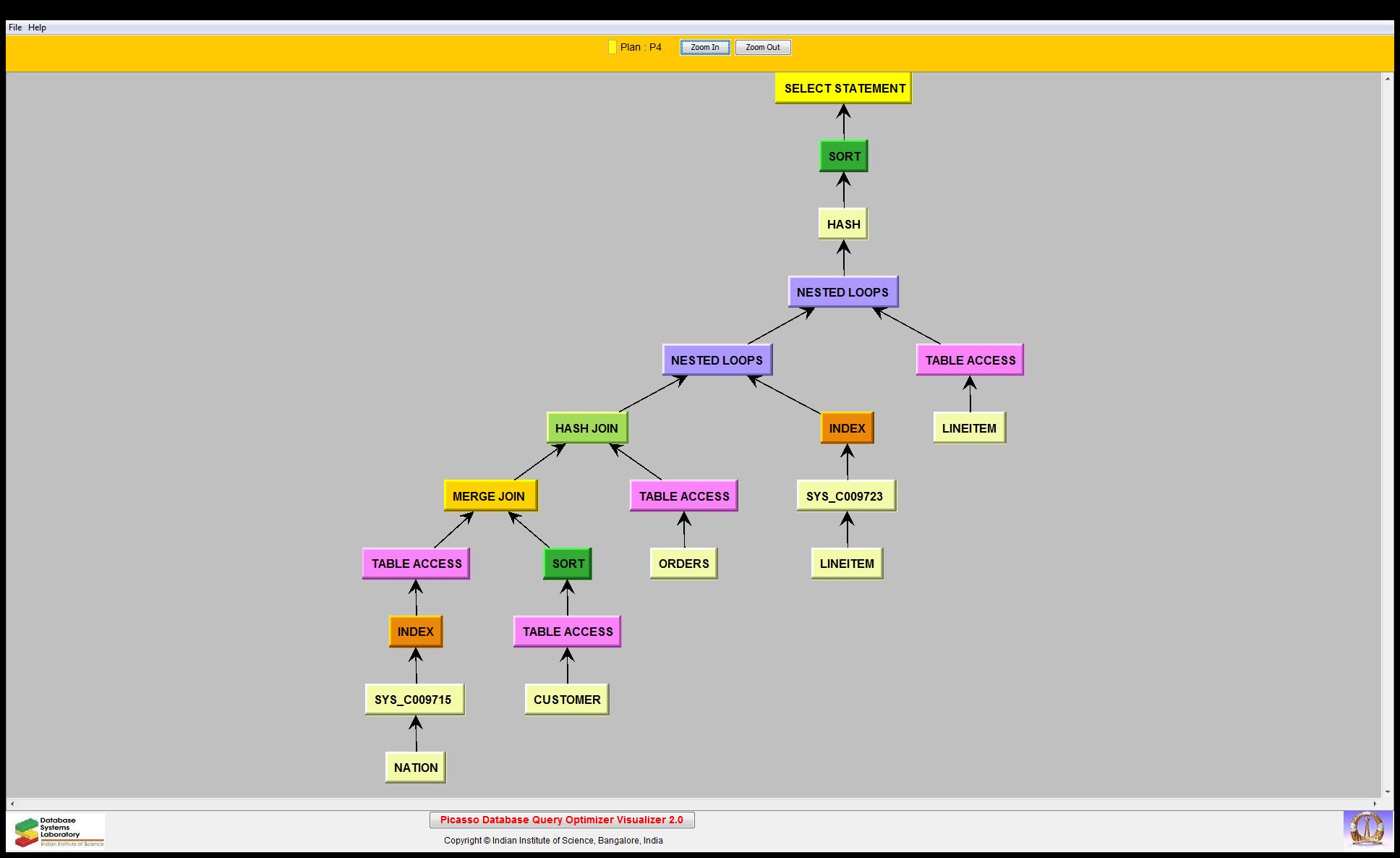
Task: Select the topmost green SORT node
Action: (843, 156)
